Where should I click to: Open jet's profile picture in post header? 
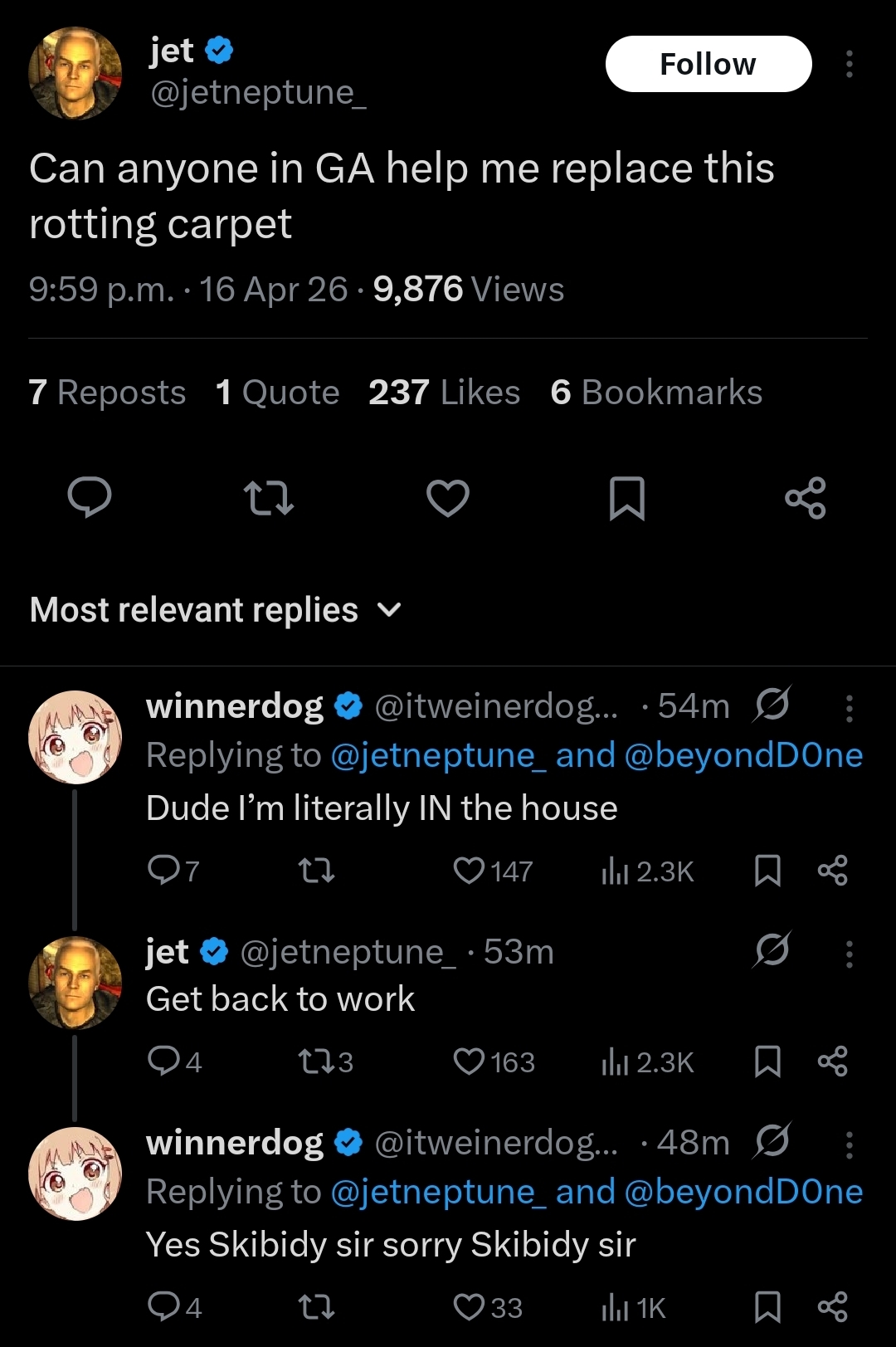click(x=75, y=73)
